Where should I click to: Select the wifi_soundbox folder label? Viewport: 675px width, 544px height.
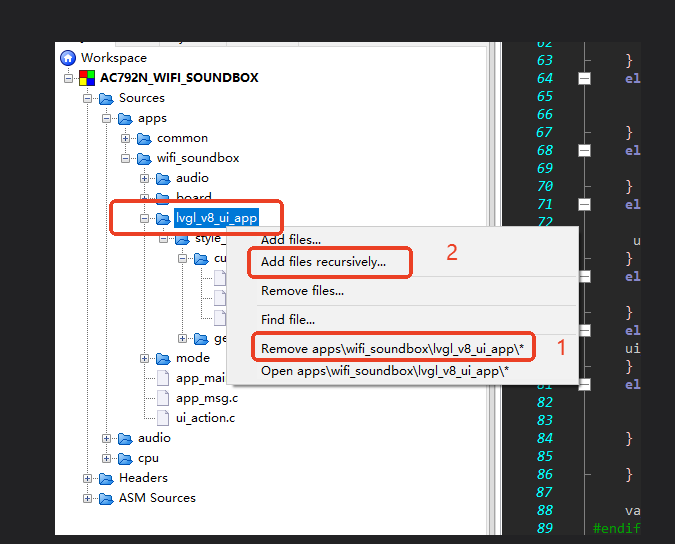coord(198,158)
